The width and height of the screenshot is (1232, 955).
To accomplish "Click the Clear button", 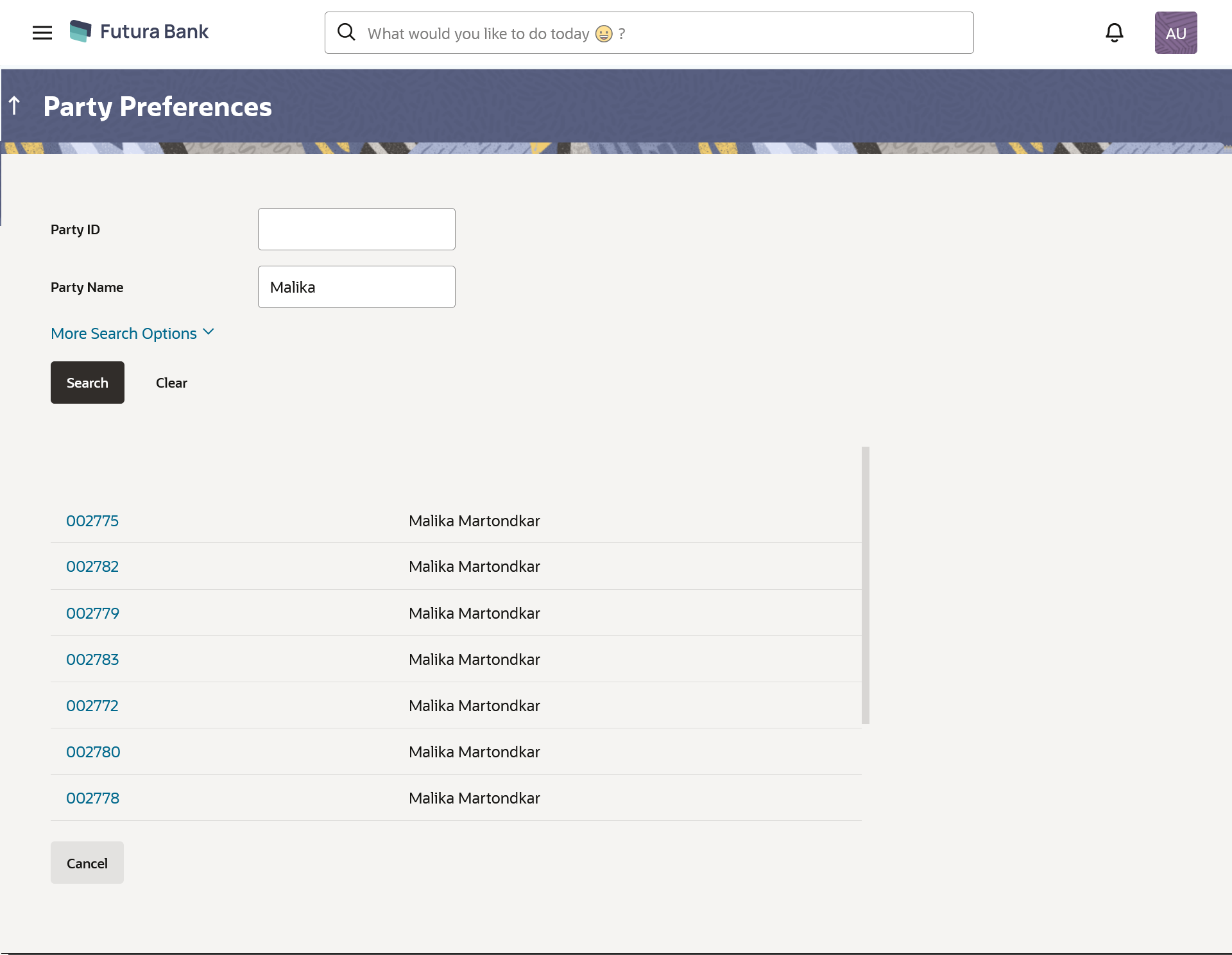I will [171, 383].
